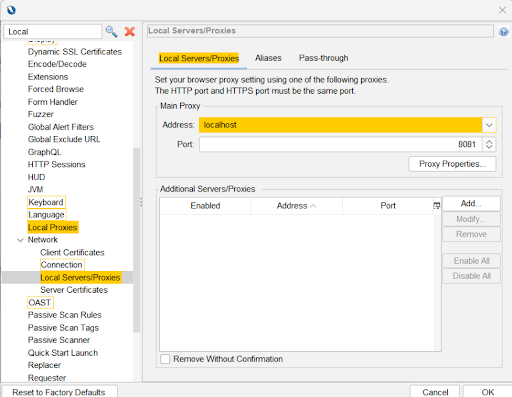The image size is (512, 397).
Task: Collapse the Network tree node
Action: pos(20,240)
